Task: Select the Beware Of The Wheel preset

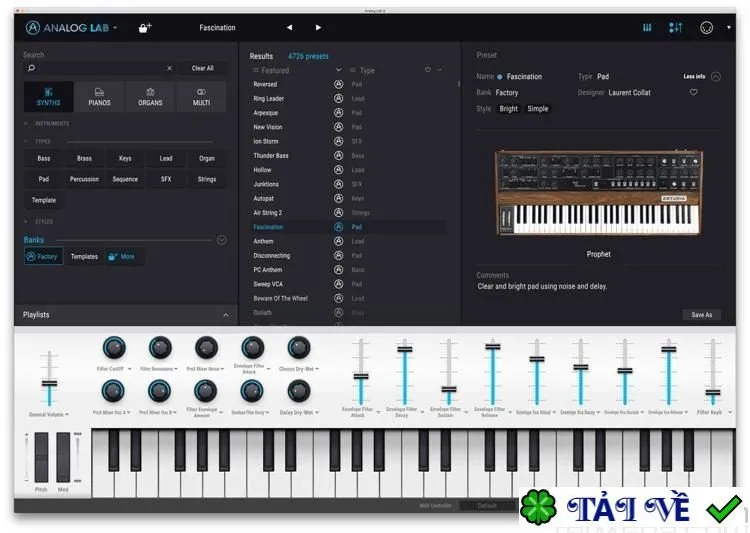Action: coord(280,298)
